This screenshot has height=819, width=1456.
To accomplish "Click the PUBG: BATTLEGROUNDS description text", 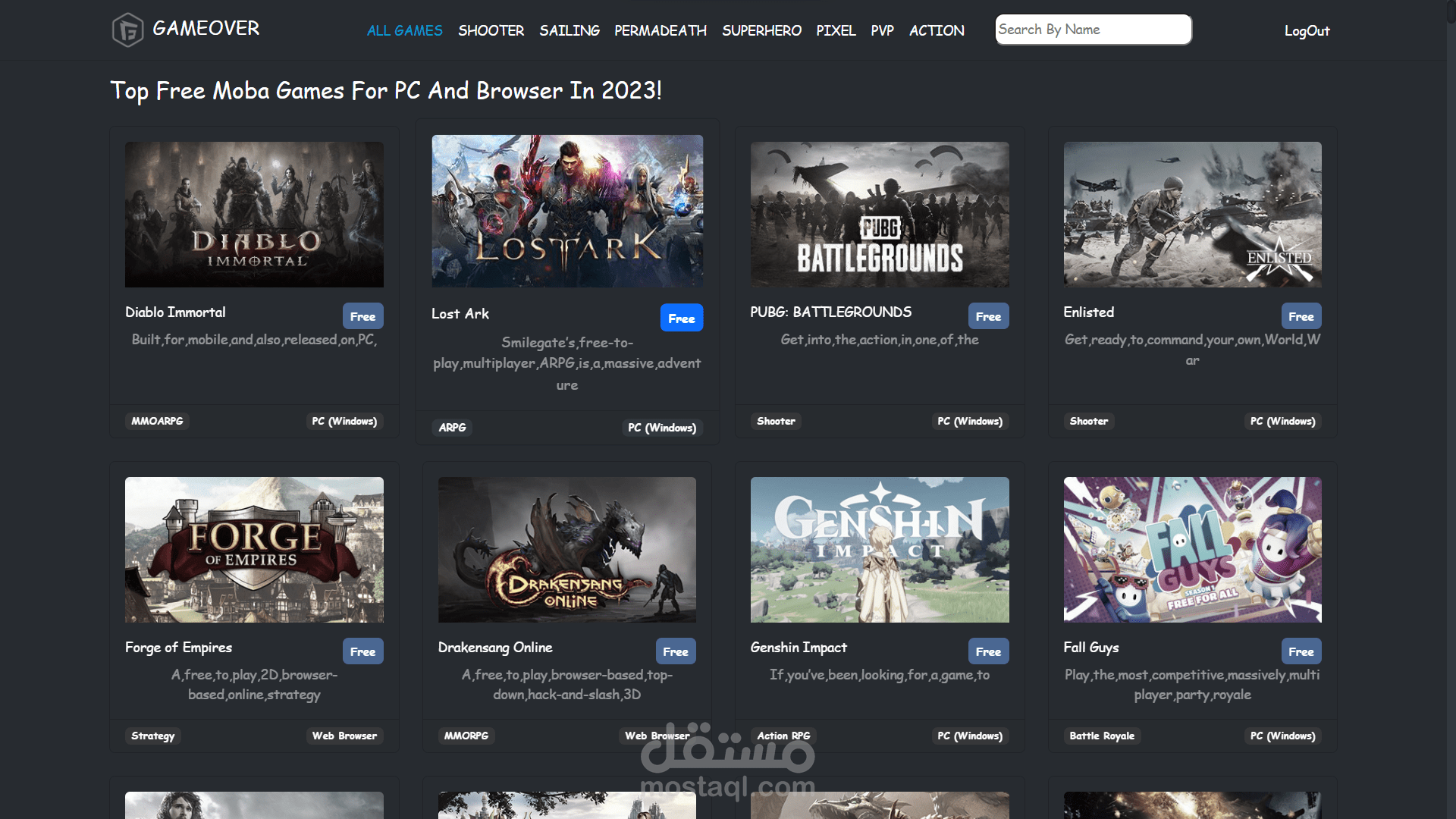I will (x=880, y=340).
